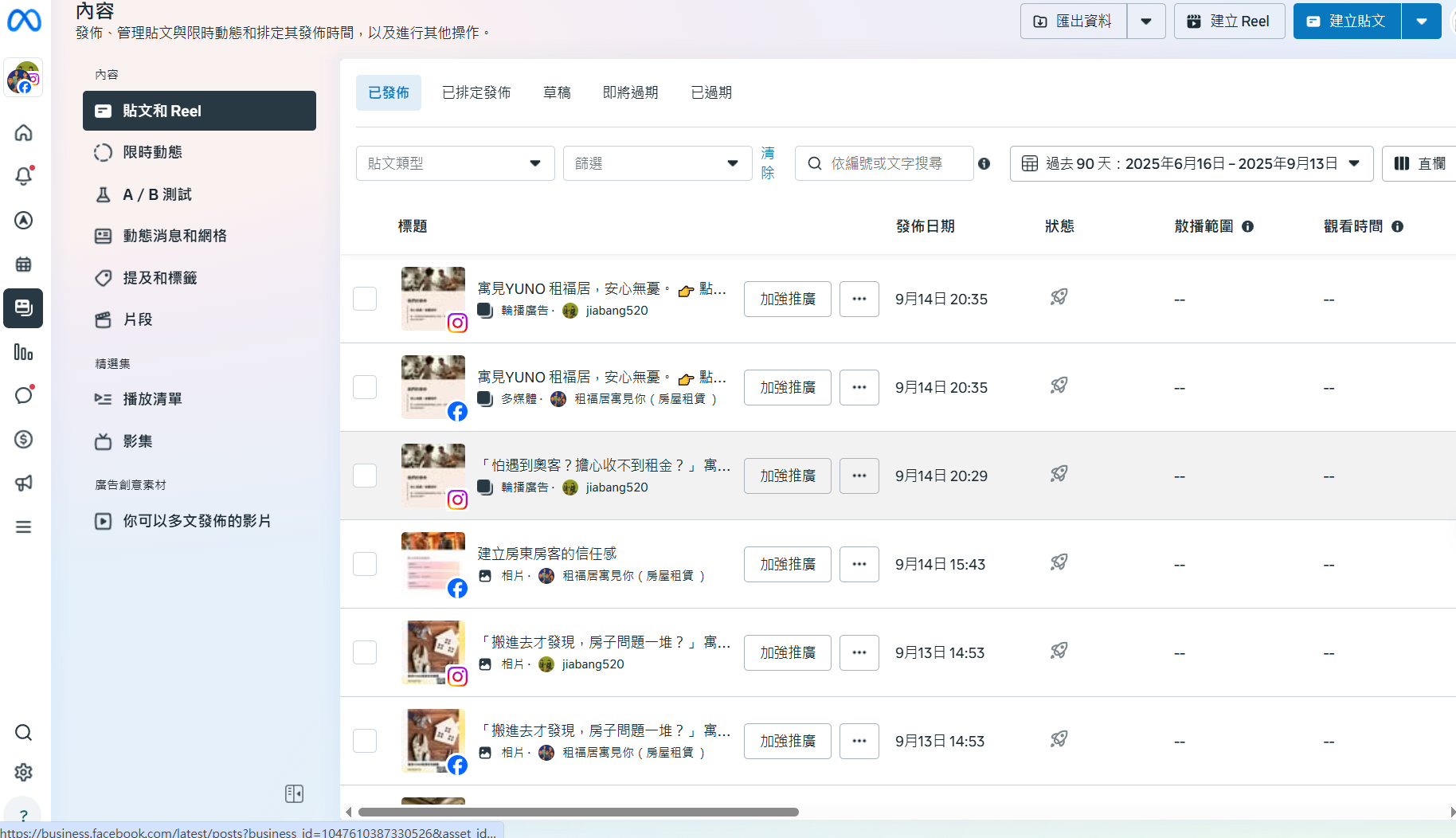
Task: Collapse the side panel with toggle icon
Action: coord(294,793)
